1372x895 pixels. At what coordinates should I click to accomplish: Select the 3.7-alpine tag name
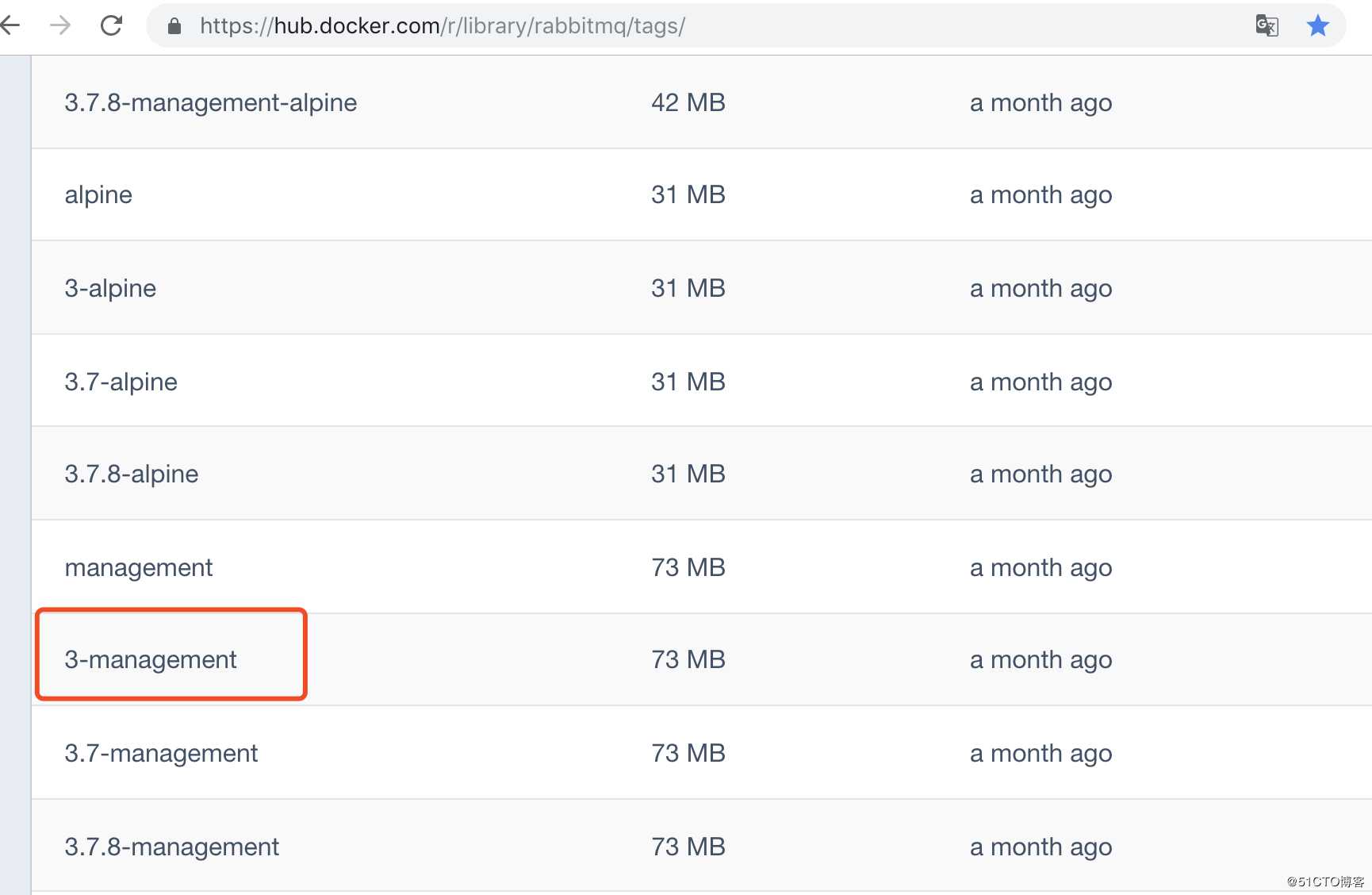tap(121, 382)
